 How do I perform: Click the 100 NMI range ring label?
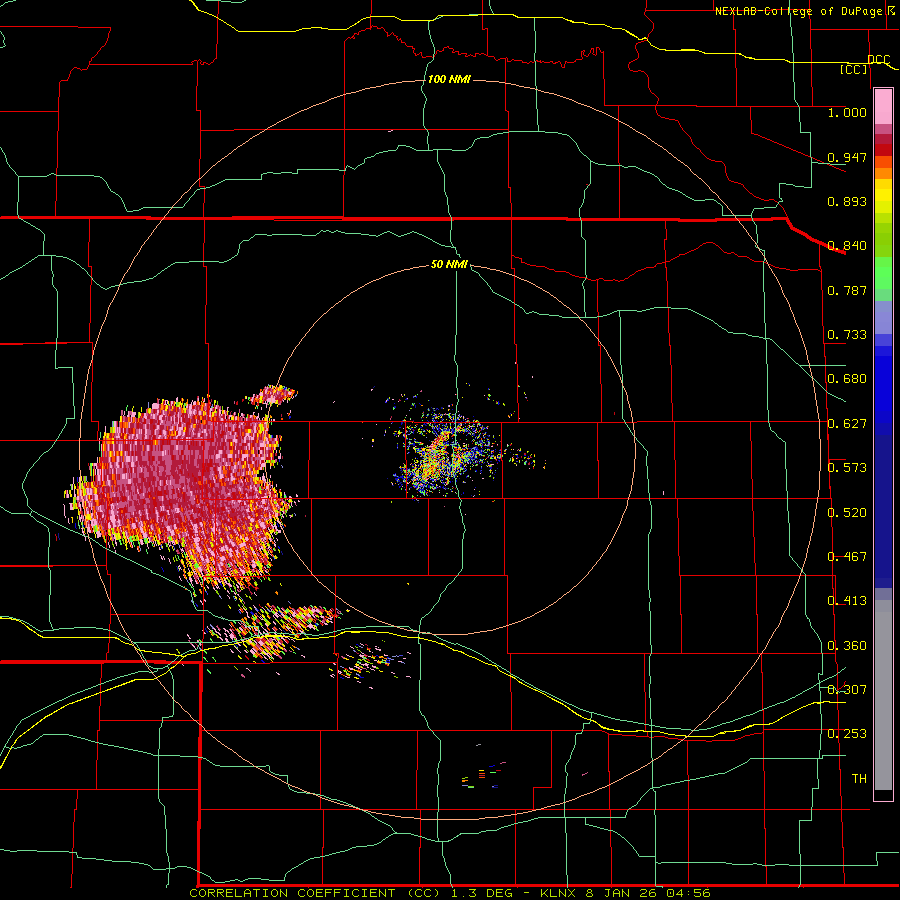point(449,79)
